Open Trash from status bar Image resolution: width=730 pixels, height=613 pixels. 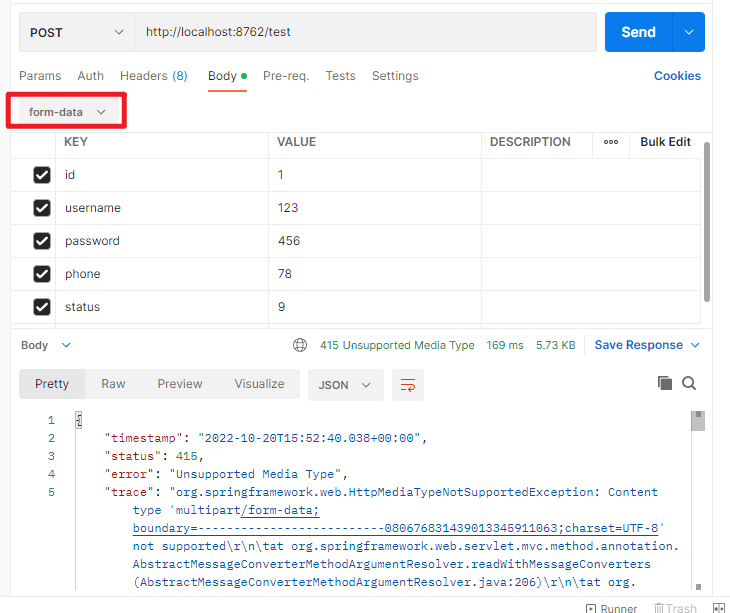[x=675, y=608]
